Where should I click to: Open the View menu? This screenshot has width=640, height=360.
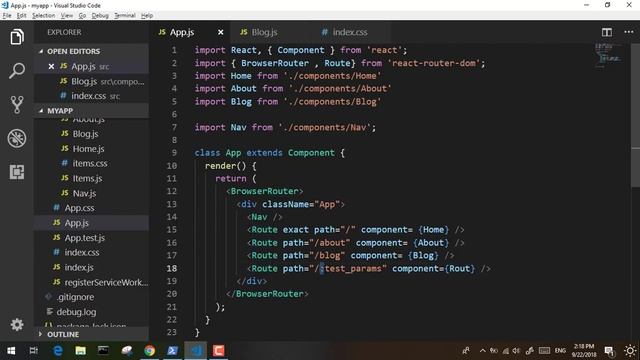67,16
